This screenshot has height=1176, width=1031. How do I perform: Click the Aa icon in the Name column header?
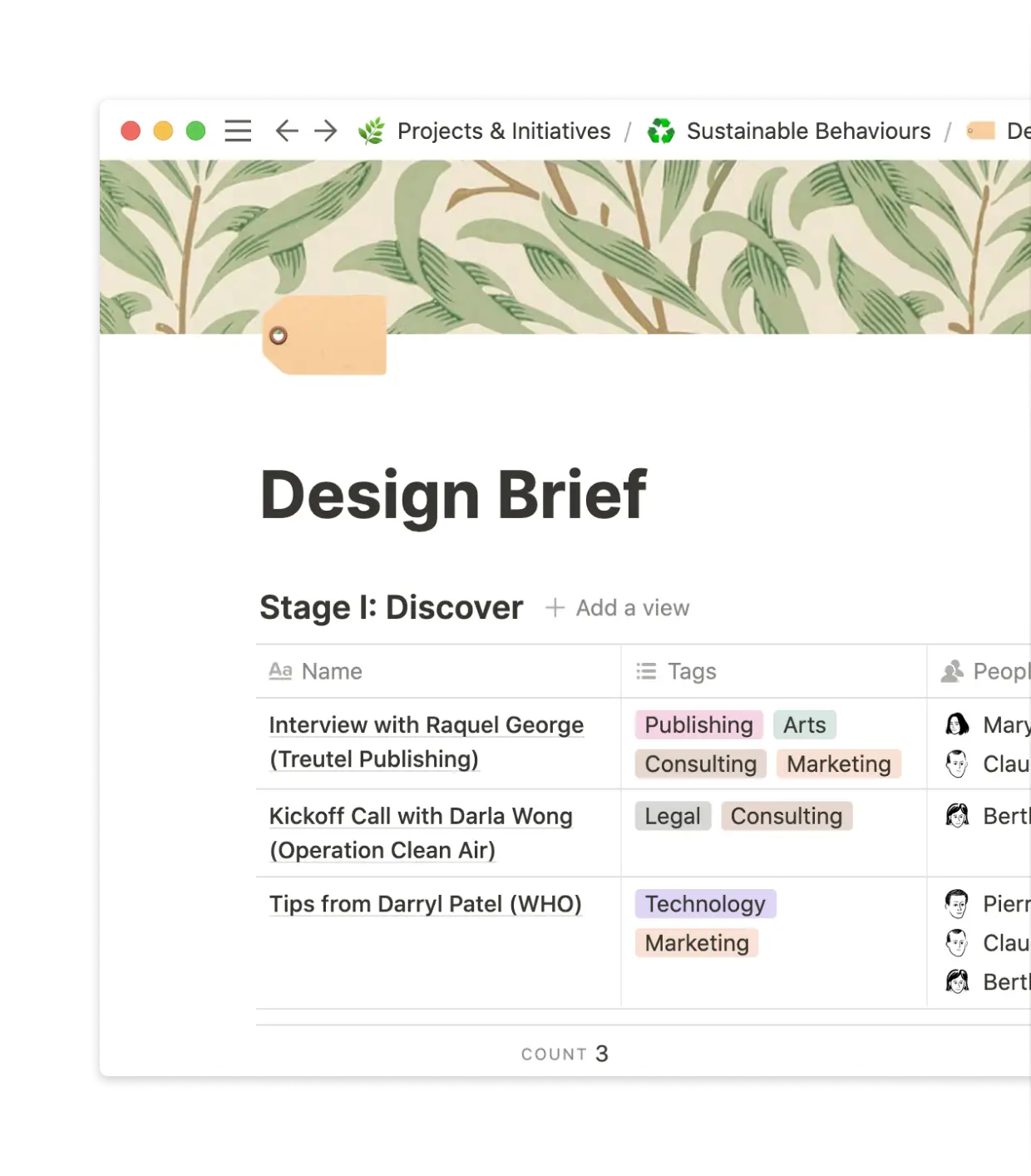click(280, 670)
